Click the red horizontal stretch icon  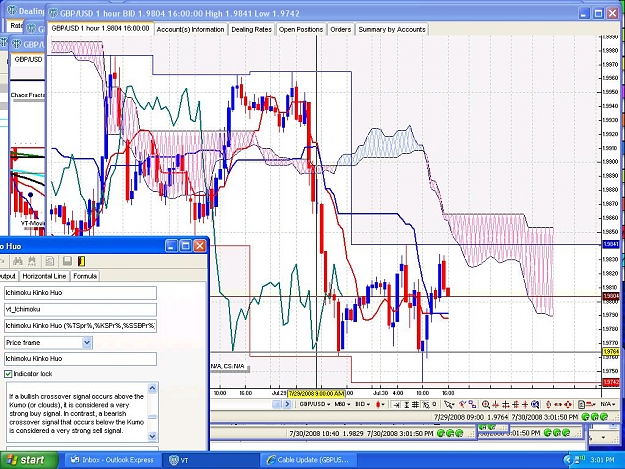click(x=558, y=404)
